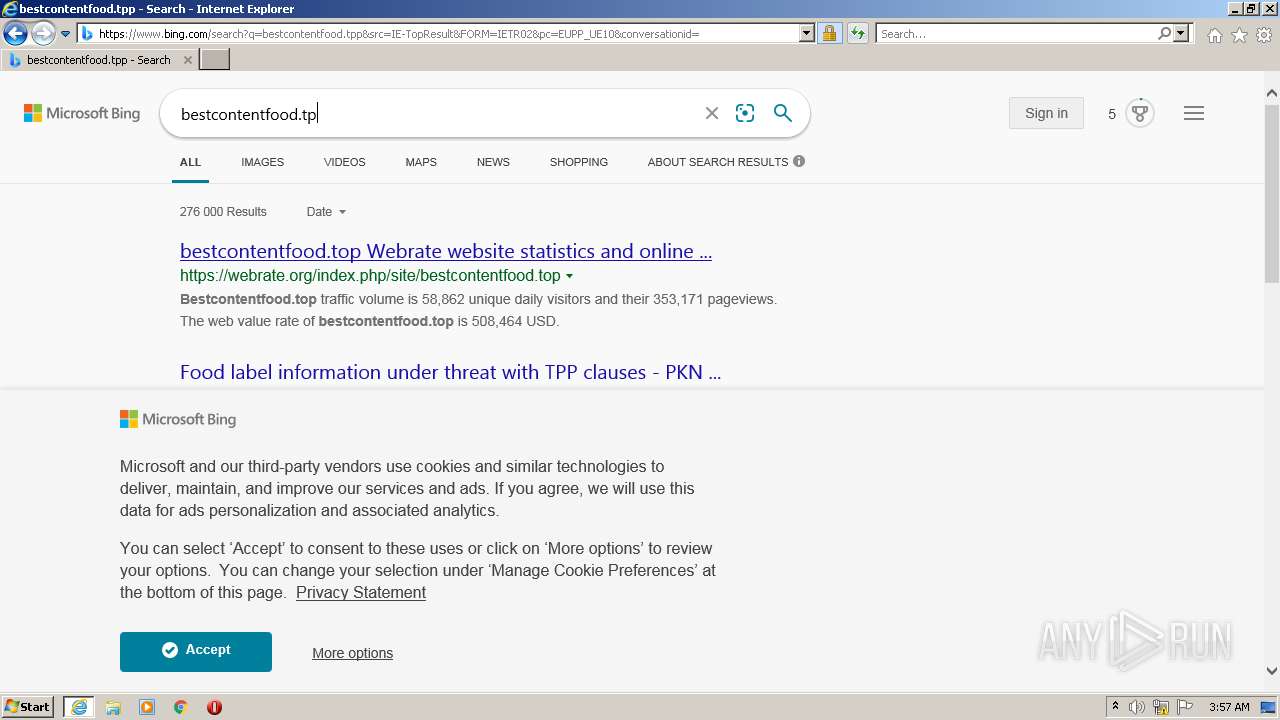The height and width of the screenshot is (720, 1280).
Task: Click the Bing search magnifier button
Action: (783, 113)
